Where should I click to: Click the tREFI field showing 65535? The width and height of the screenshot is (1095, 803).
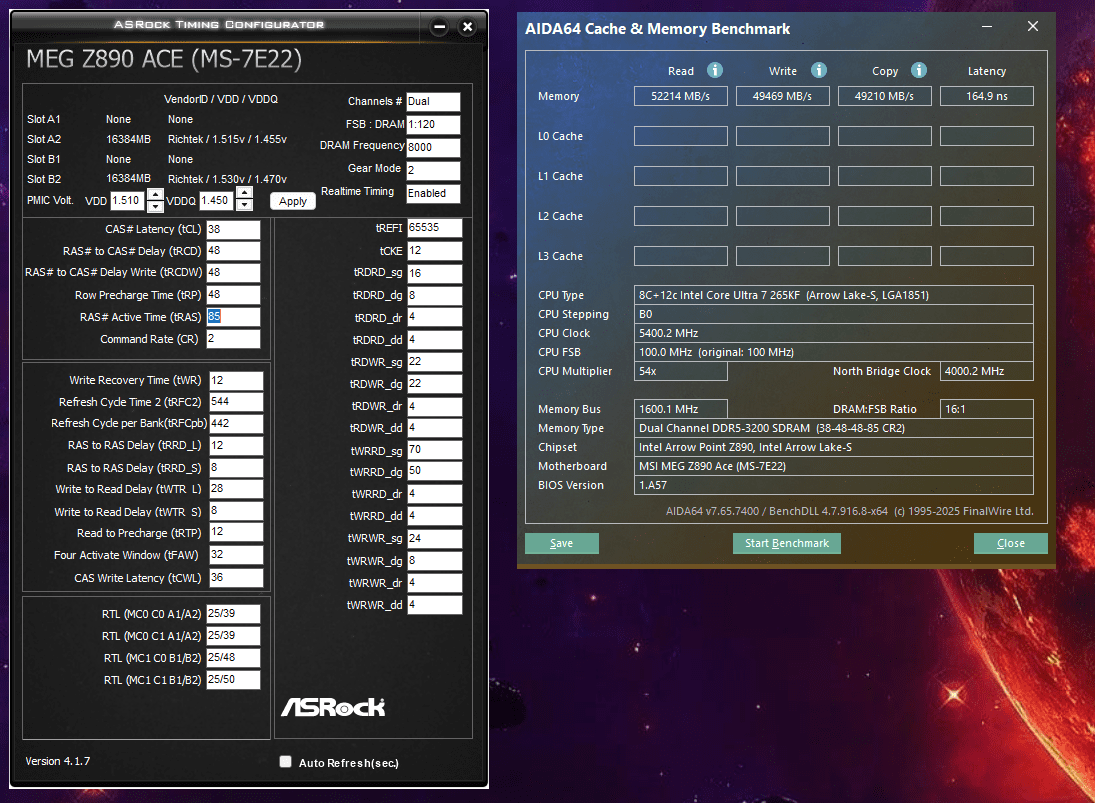434,228
